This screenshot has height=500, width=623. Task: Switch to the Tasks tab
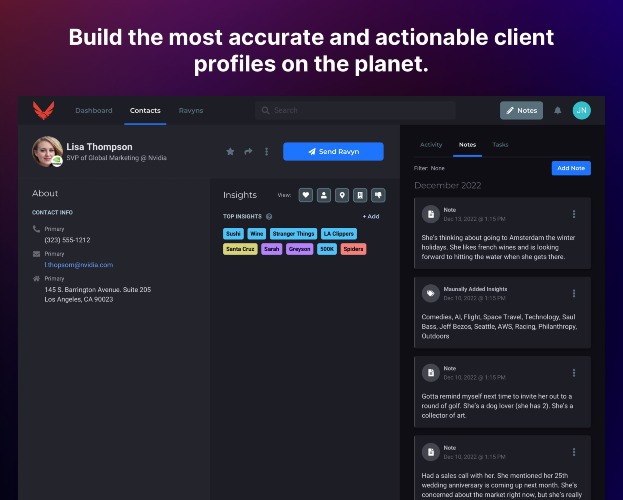click(x=500, y=145)
